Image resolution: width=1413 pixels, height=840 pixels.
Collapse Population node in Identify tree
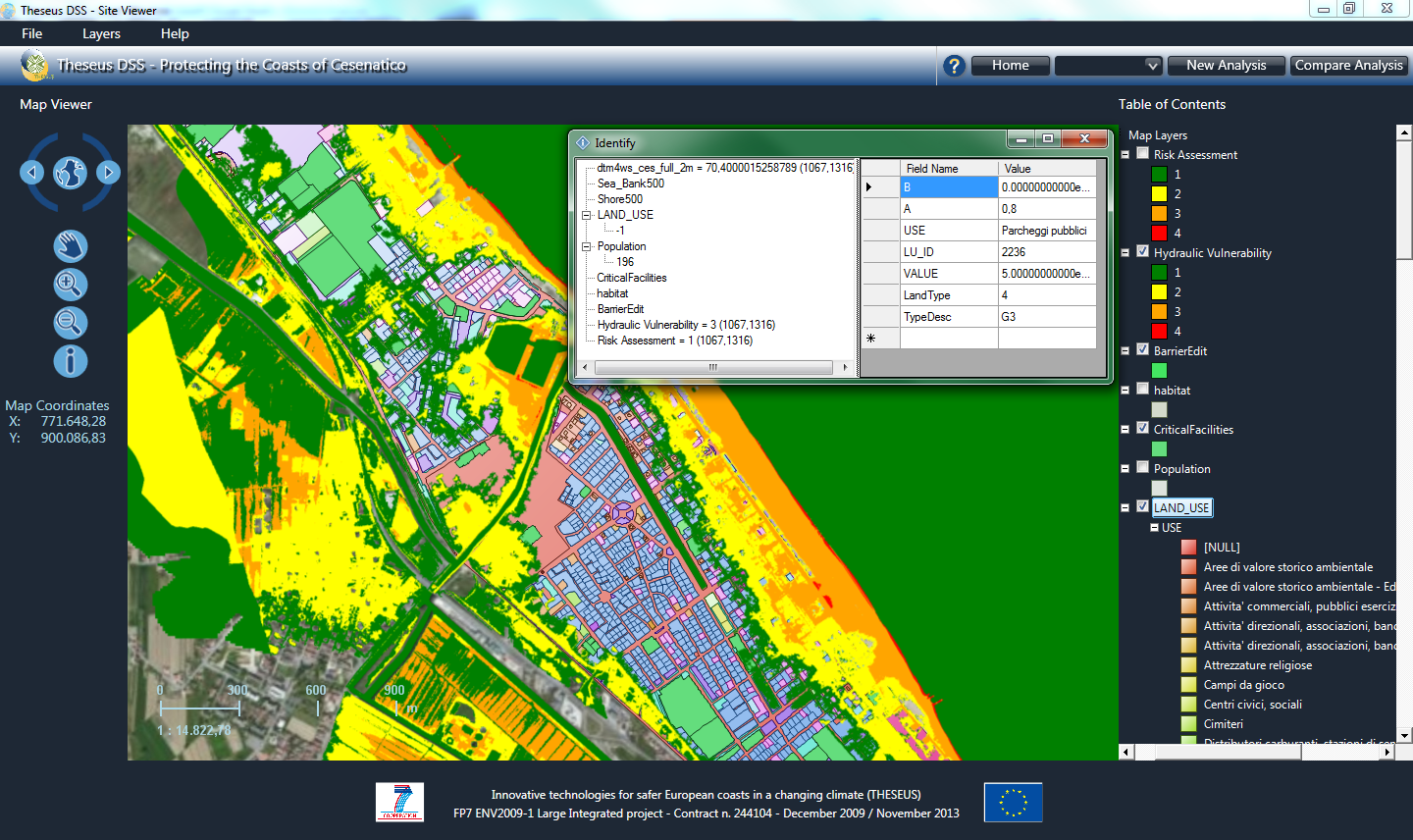[x=587, y=246]
